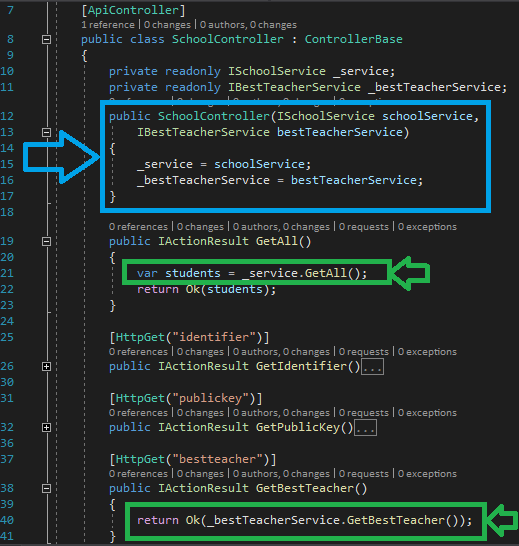Click the ellipsis box after GetPublicKey()
The width and height of the screenshot is (519, 546).
(x=365, y=428)
